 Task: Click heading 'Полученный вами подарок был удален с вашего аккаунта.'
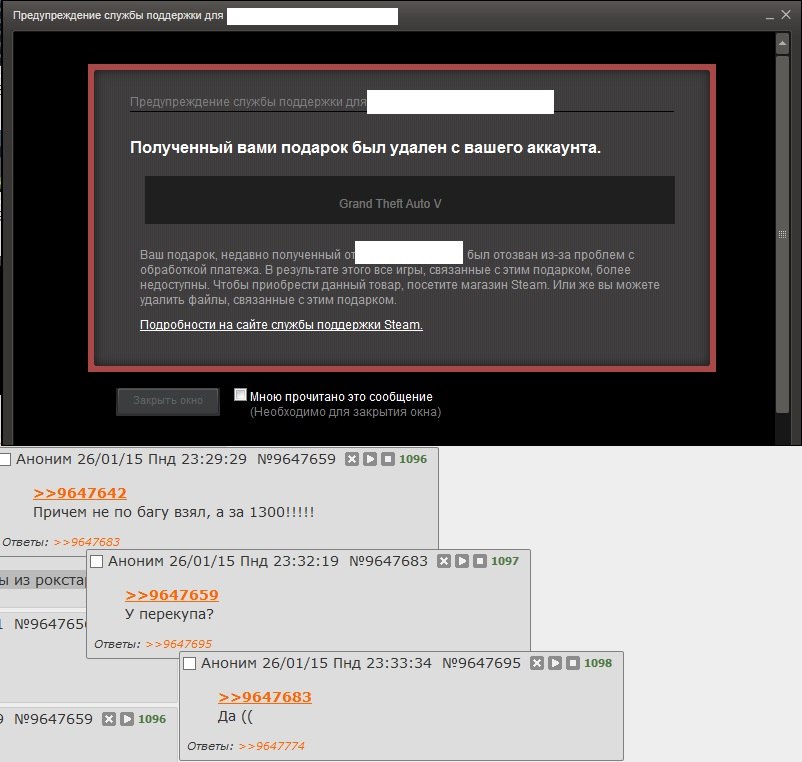365,148
